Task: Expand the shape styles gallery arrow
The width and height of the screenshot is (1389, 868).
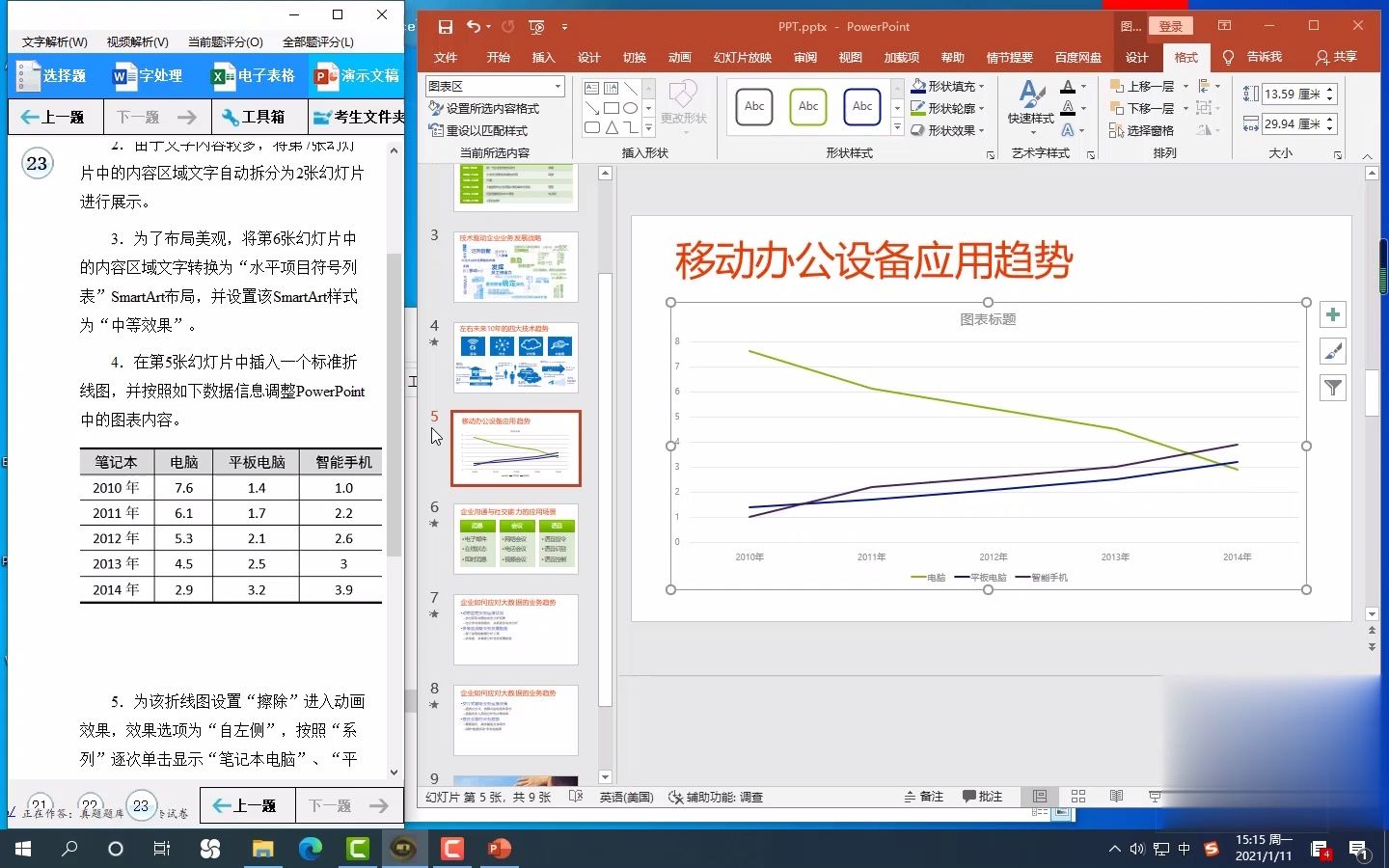Action: (x=897, y=128)
